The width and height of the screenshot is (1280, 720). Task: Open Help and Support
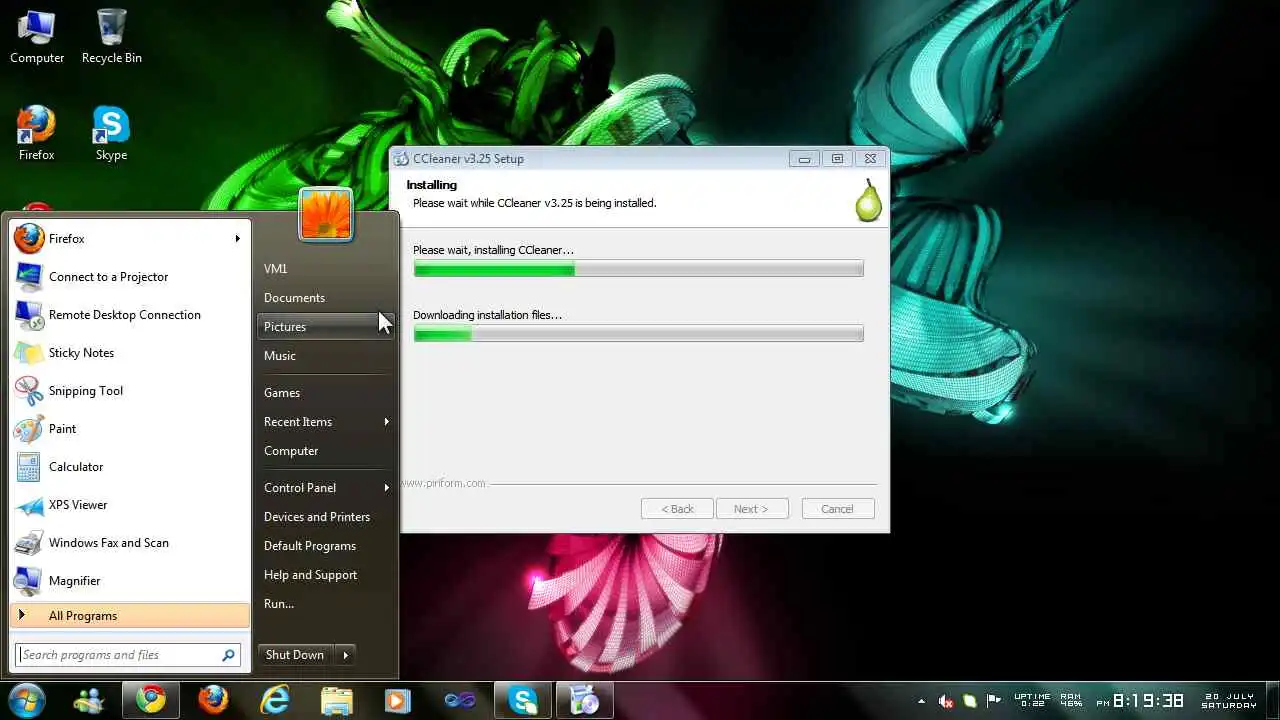325,575
